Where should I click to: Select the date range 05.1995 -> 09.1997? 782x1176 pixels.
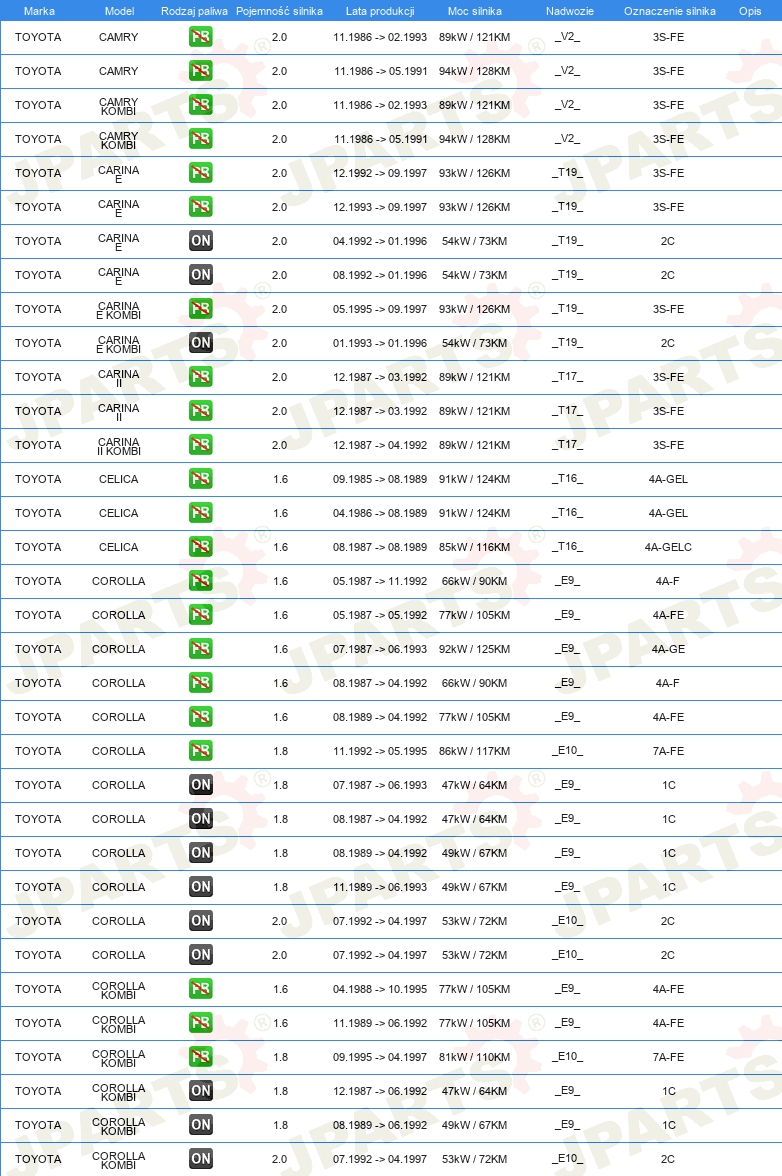pos(380,309)
